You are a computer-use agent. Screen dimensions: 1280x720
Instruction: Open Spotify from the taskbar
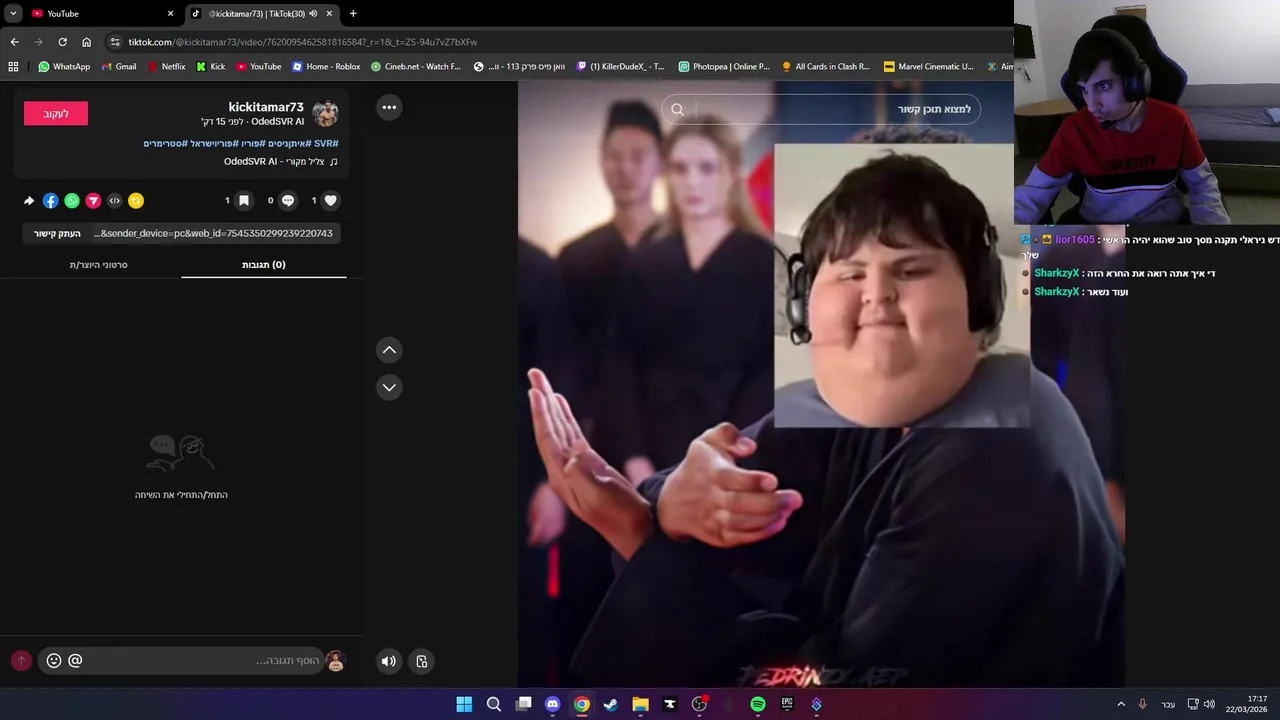tap(758, 704)
